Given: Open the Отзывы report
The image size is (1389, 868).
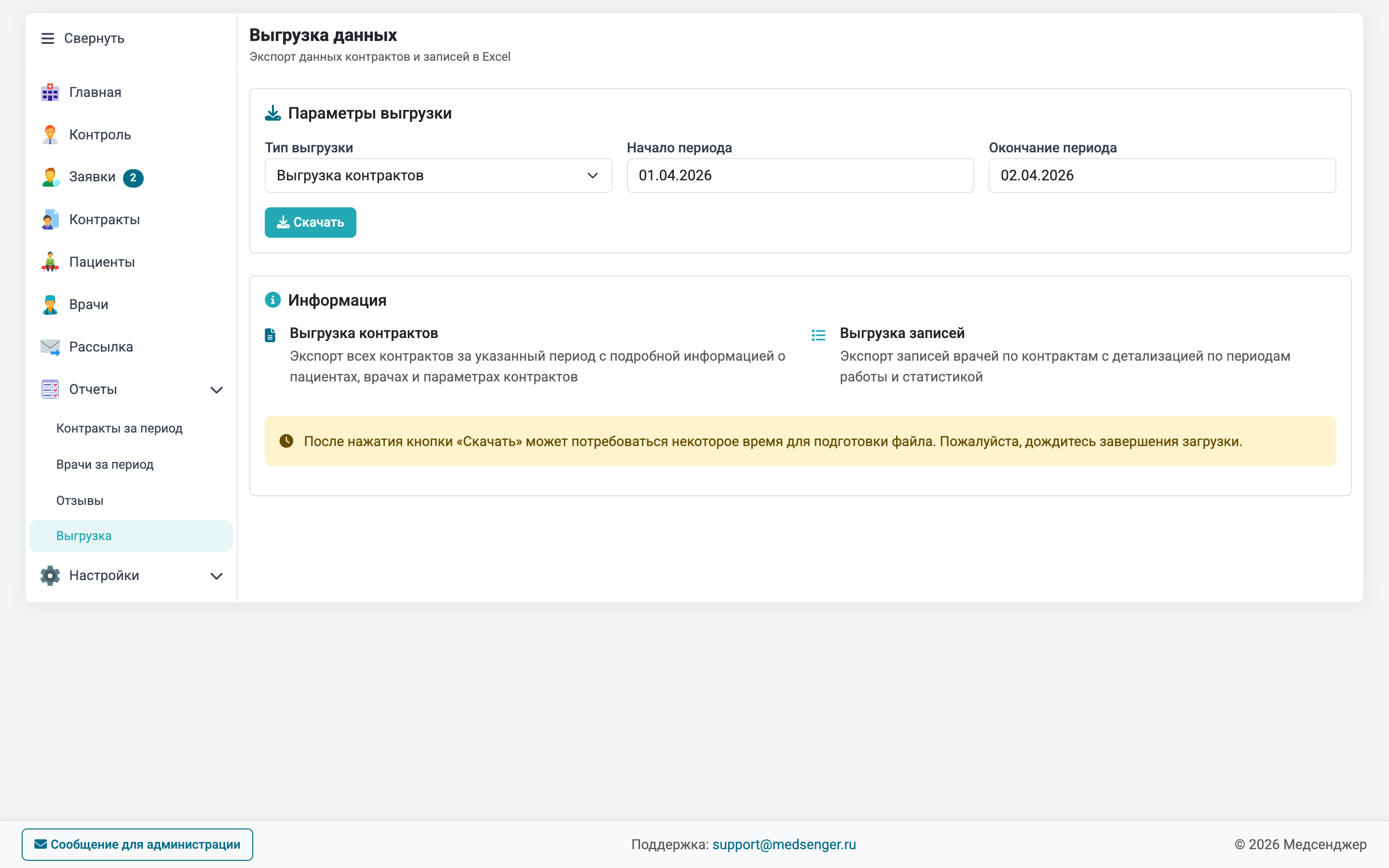Looking at the screenshot, I should click(x=131, y=501).
